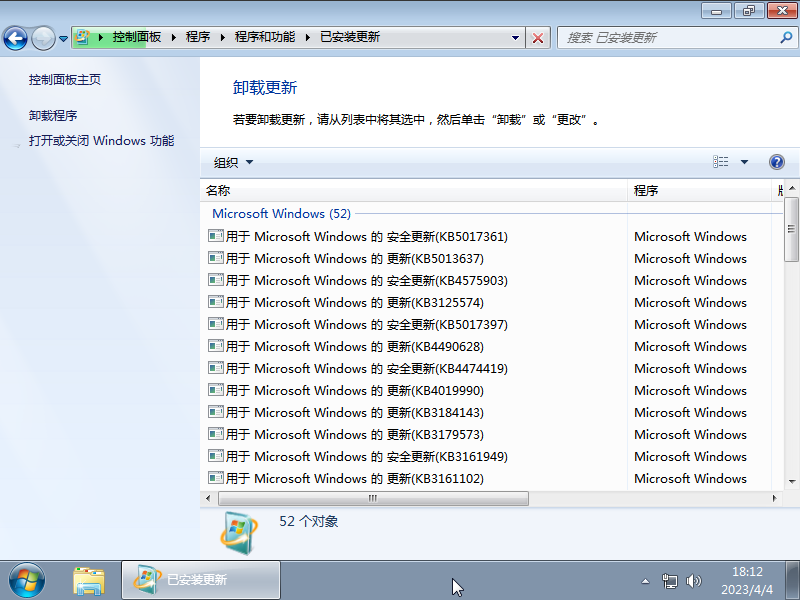The width and height of the screenshot is (800, 600).
Task: Open the 组织 dropdown menu
Action: (x=228, y=162)
